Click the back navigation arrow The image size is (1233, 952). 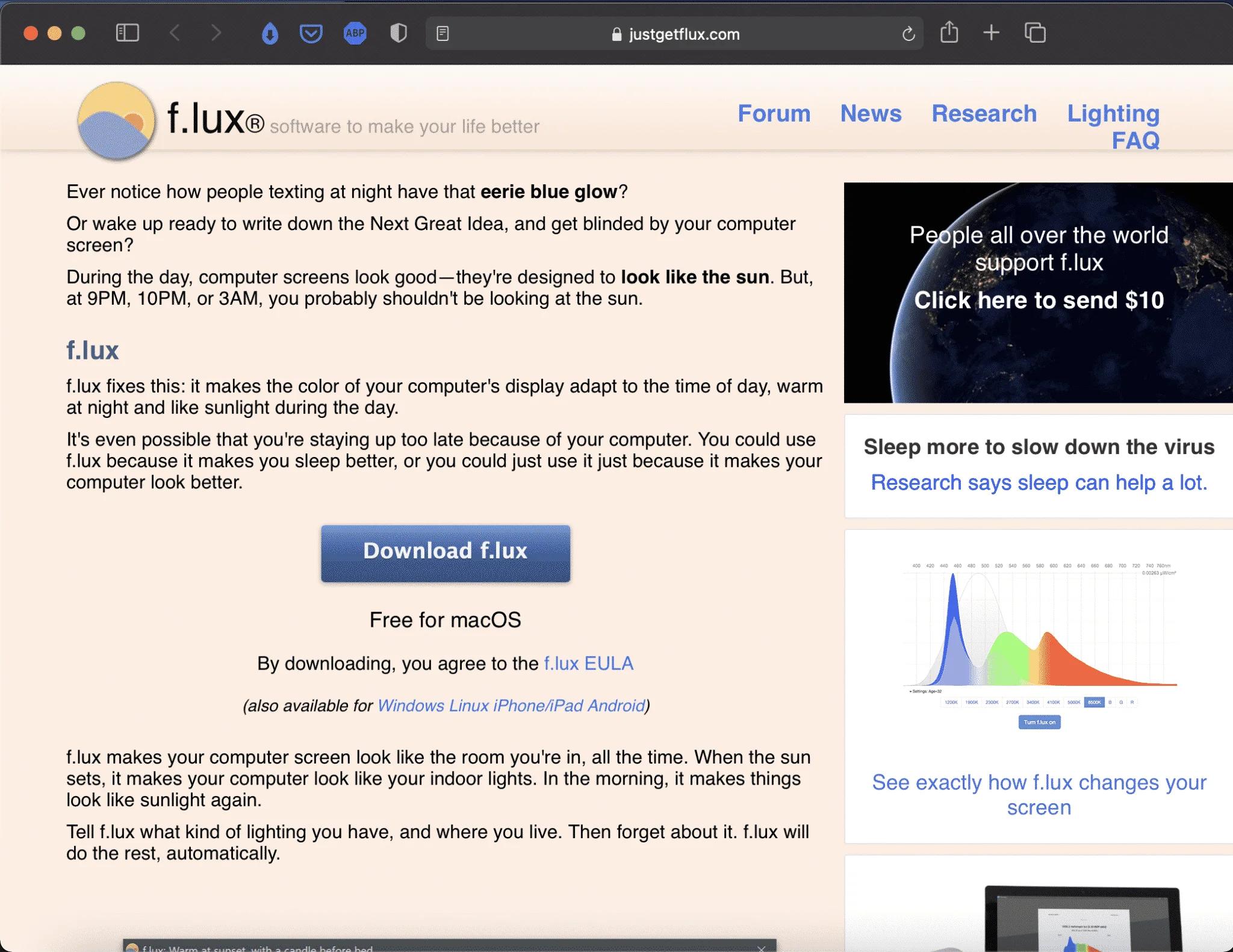(x=175, y=33)
